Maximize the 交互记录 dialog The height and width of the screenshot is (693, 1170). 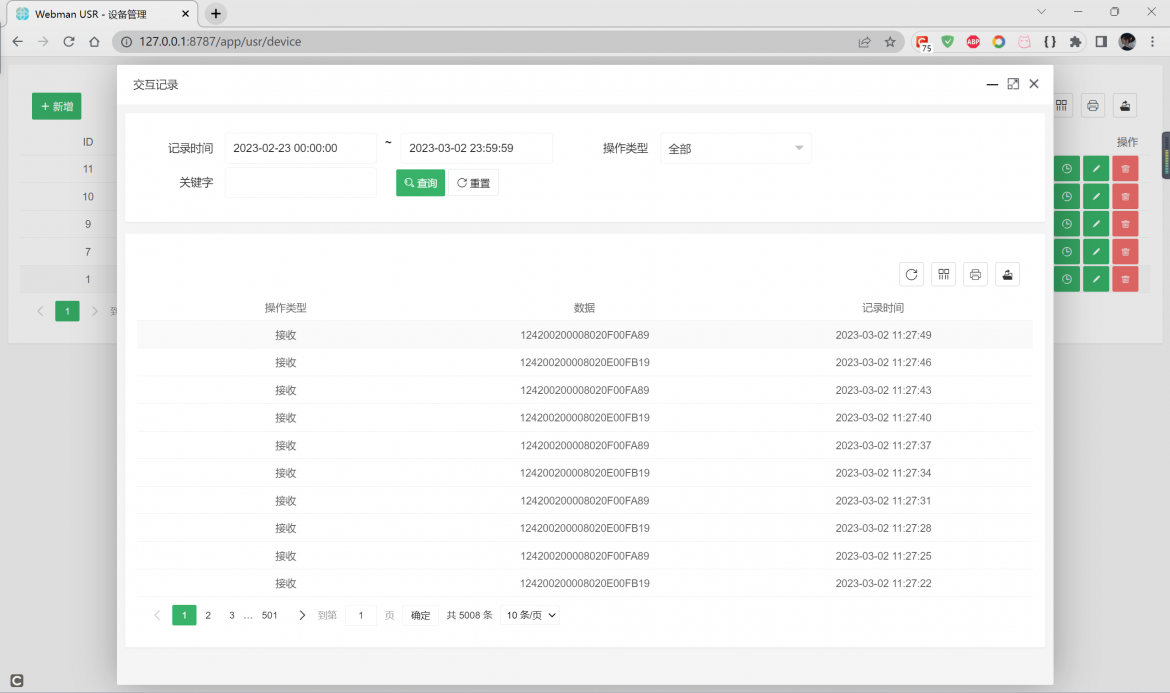click(x=1013, y=84)
